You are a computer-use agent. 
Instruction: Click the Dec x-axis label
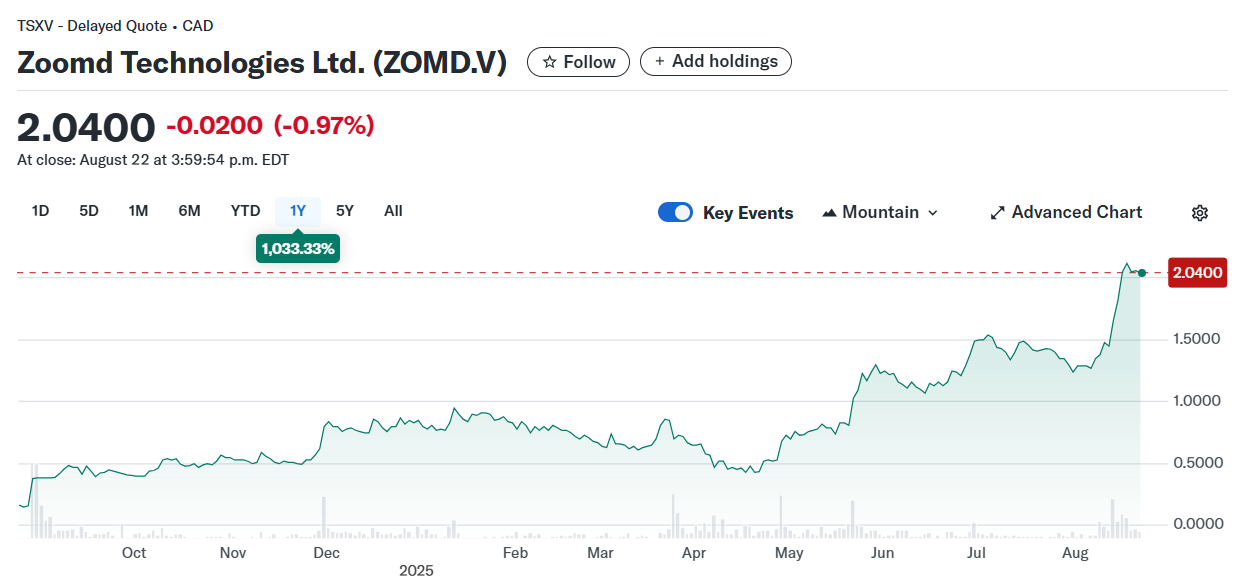[x=326, y=553]
